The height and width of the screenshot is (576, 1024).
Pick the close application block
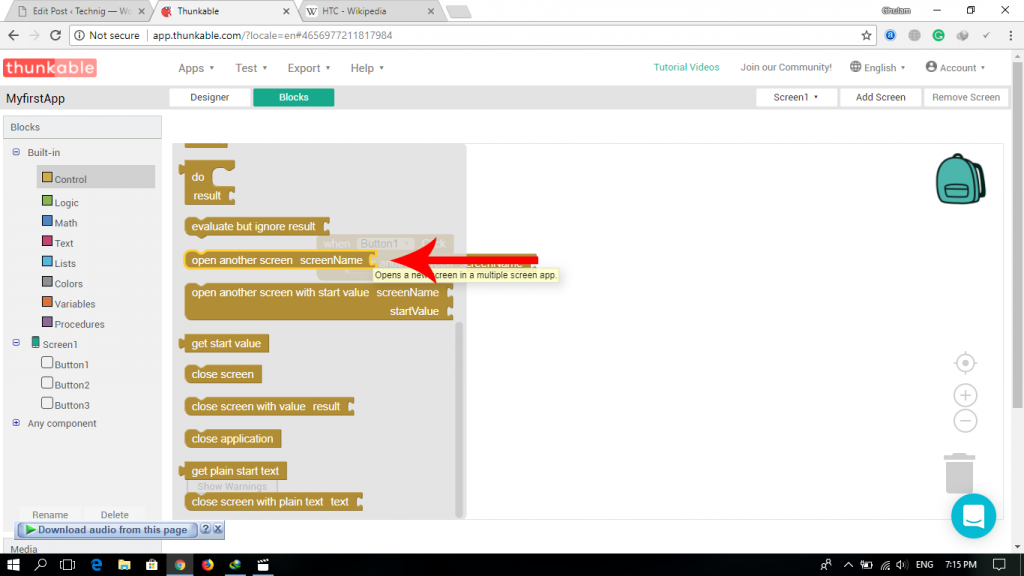[232, 439]
